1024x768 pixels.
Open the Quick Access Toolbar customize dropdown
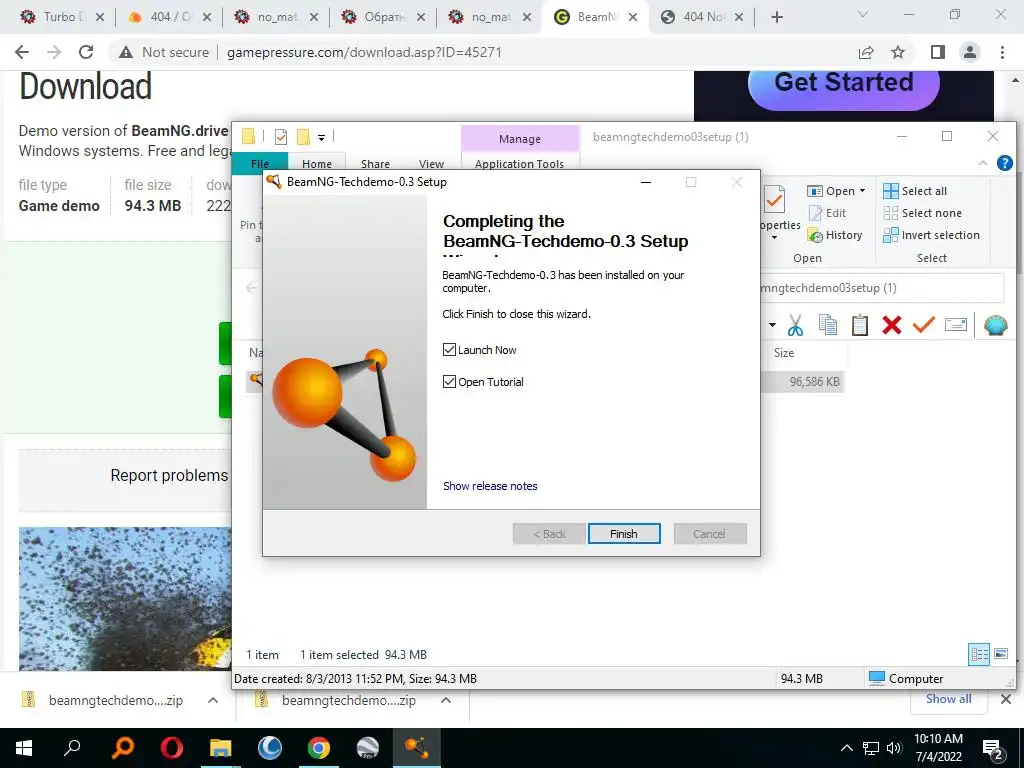click(321, 137)
